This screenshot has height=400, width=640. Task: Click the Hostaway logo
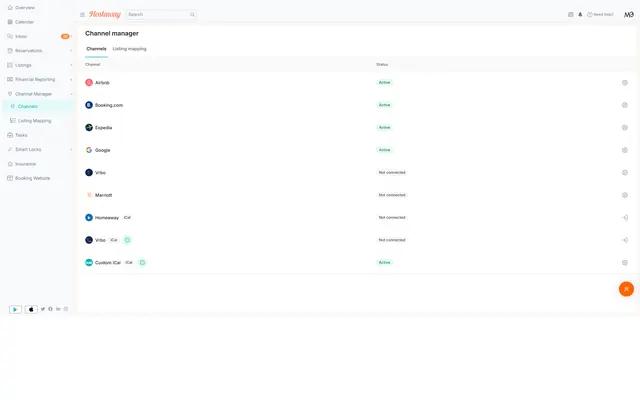point(105,14)
